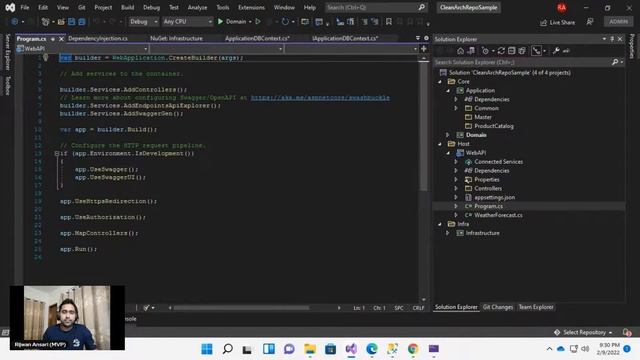
Task: Click the Save All toolbar icon
Action: click(x=82, y=22)
